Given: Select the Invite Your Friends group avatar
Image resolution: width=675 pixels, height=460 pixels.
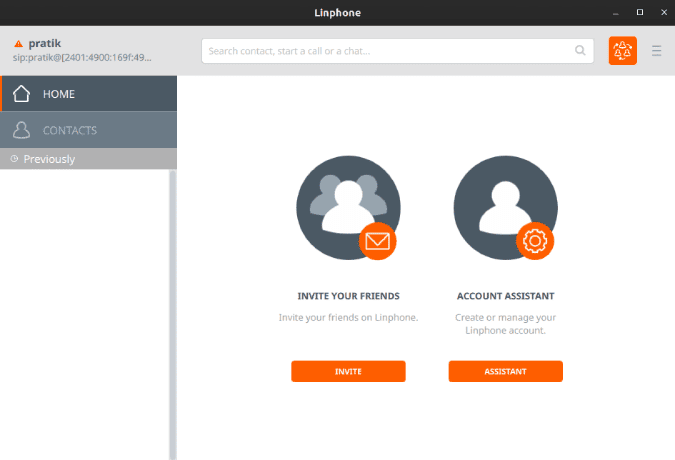Looking at the screenshot, I should tap(343, 205).
